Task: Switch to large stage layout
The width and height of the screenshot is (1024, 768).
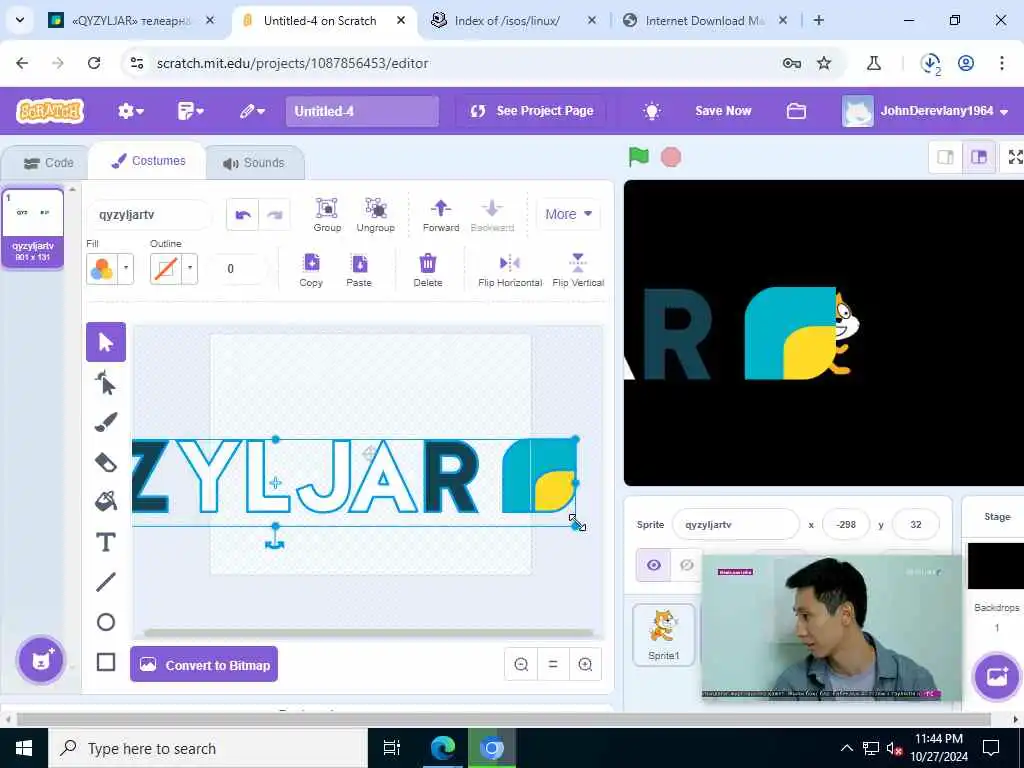Action: [979, 157]
